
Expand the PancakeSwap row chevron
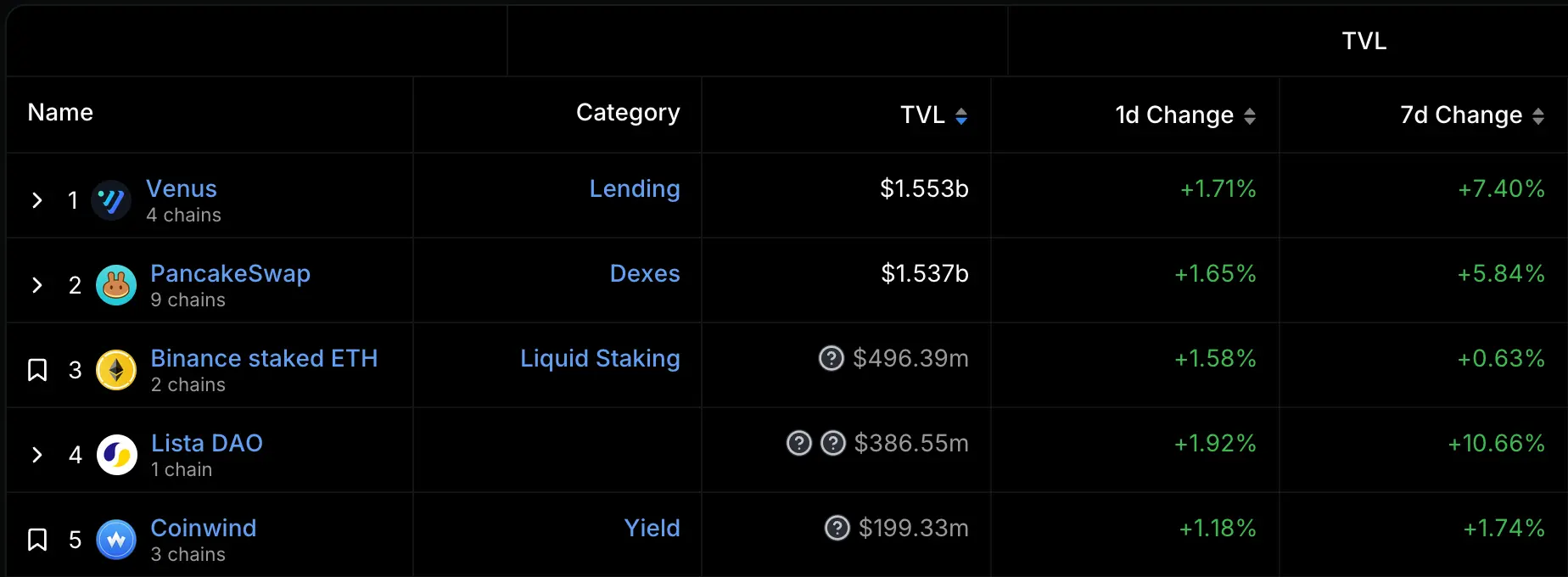(37, 285)
